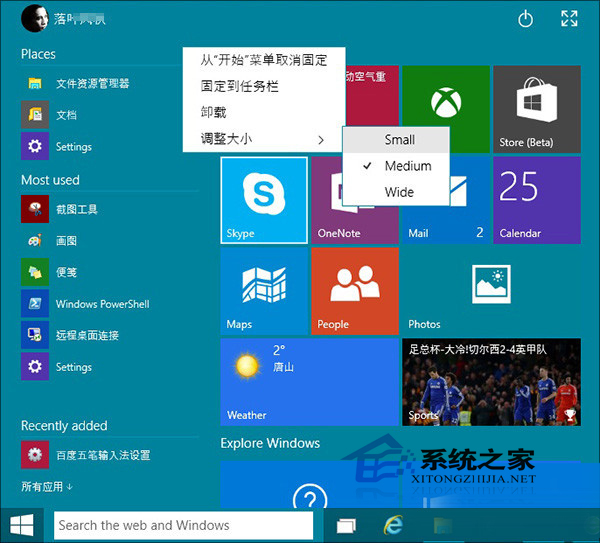This screenshot has width=600, height=543.
Task: Click the Places heading
Action: point(38,54)
